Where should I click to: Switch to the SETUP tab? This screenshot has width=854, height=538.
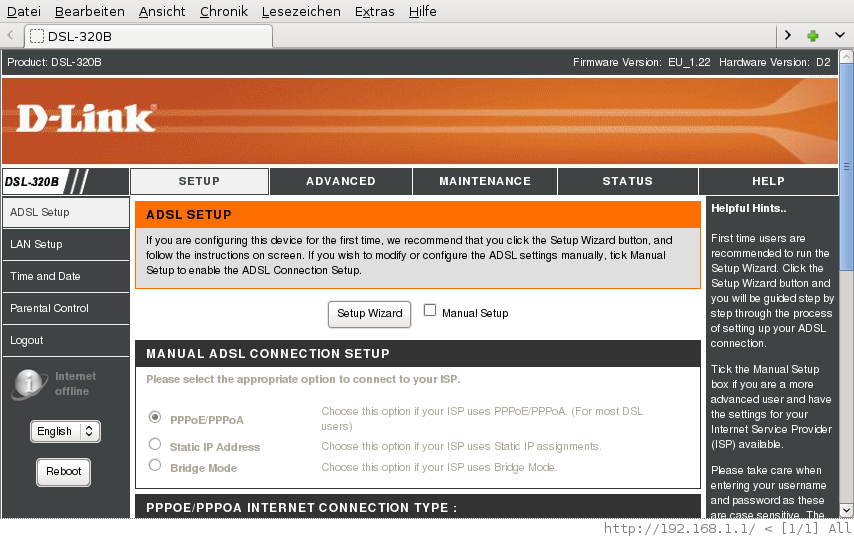199,181
